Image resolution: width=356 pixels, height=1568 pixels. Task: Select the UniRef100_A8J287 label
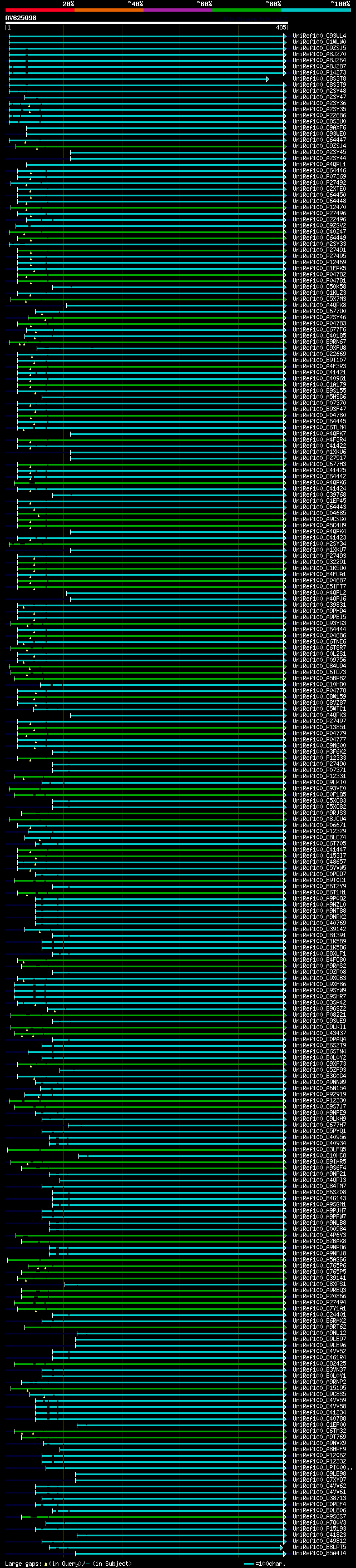click(319, 66)
